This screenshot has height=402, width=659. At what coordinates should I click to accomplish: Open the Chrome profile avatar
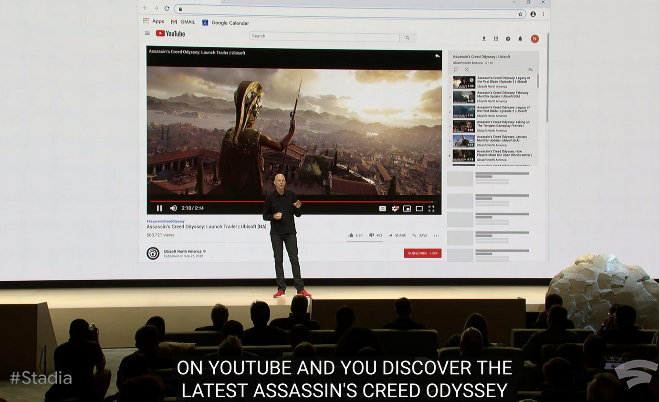pyautogui.click(x=533, y=14)
